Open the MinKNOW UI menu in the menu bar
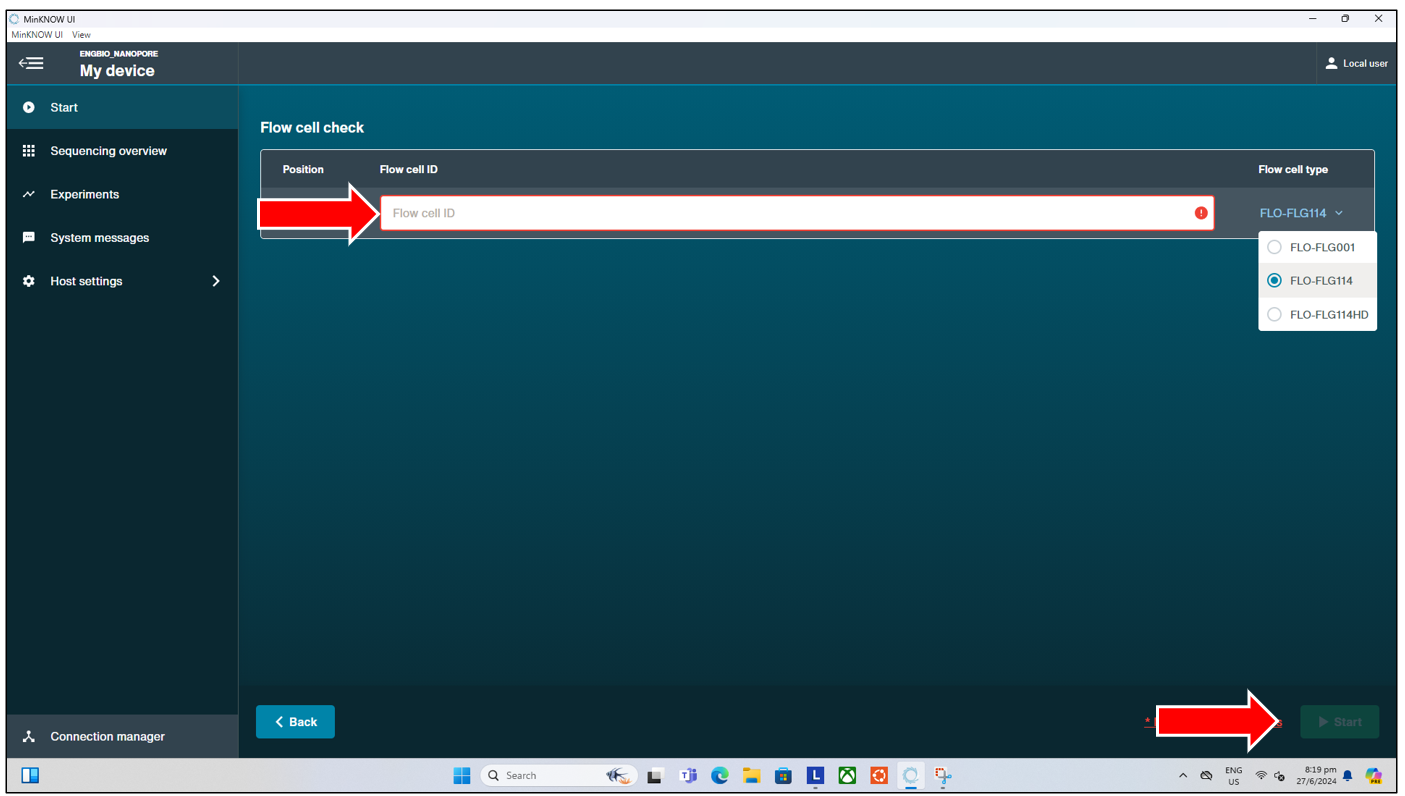Image resolution: width=1405 pixels, height=796 pixels. 37,34
